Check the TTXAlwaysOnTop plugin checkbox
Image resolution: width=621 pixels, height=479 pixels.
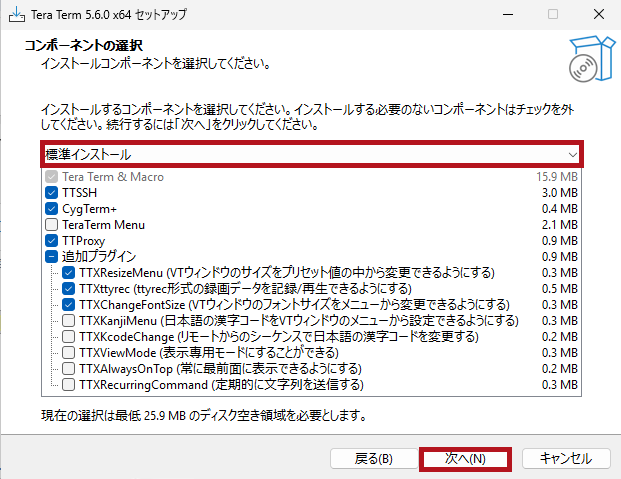(68, 368)
